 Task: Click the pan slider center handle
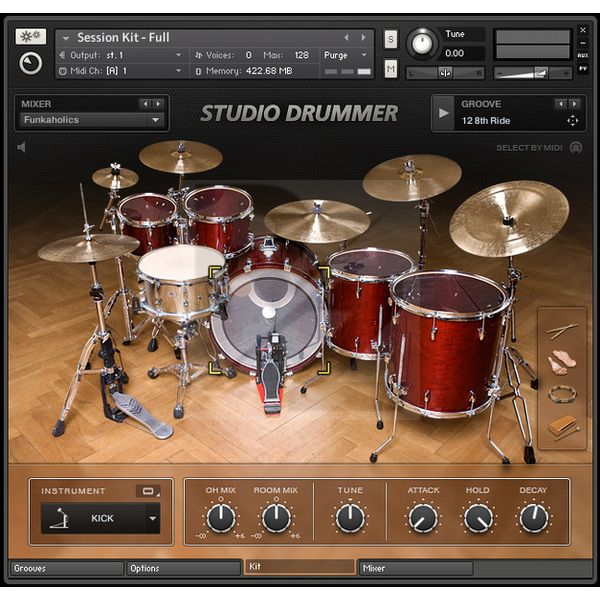[445, 73]
